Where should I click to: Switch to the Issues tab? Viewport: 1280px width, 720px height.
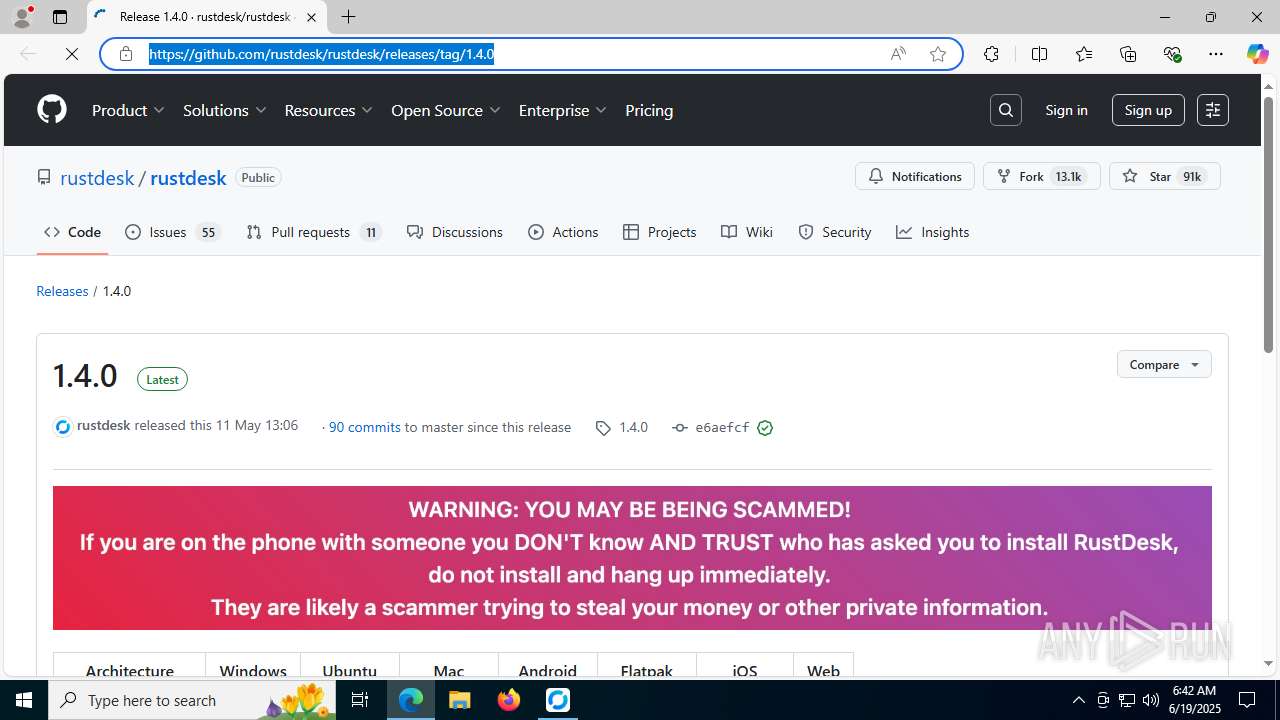pyautogui.click(x=173, y=232)
